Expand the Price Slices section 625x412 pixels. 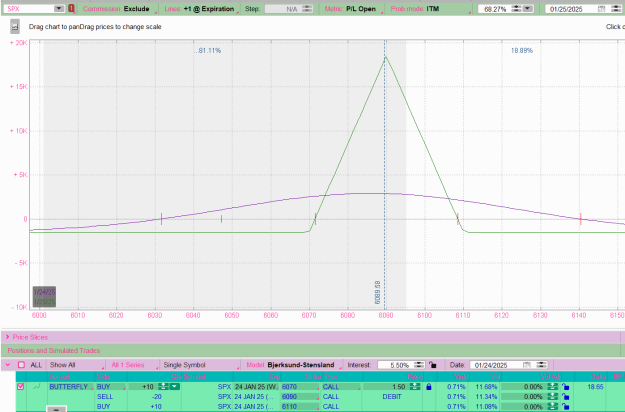7,337
